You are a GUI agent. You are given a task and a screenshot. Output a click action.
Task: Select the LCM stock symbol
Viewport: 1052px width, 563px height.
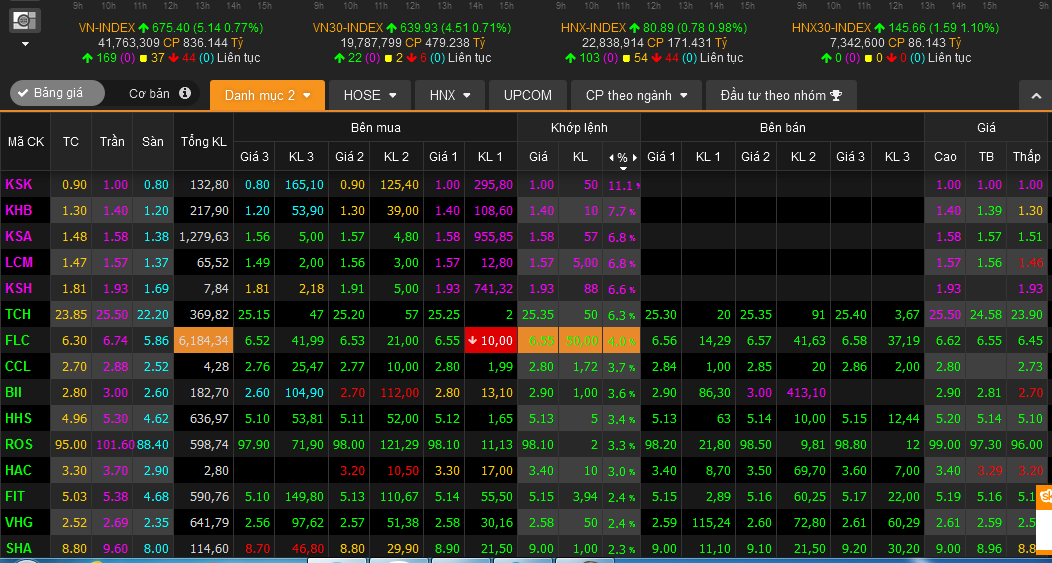tap(19, 262)
